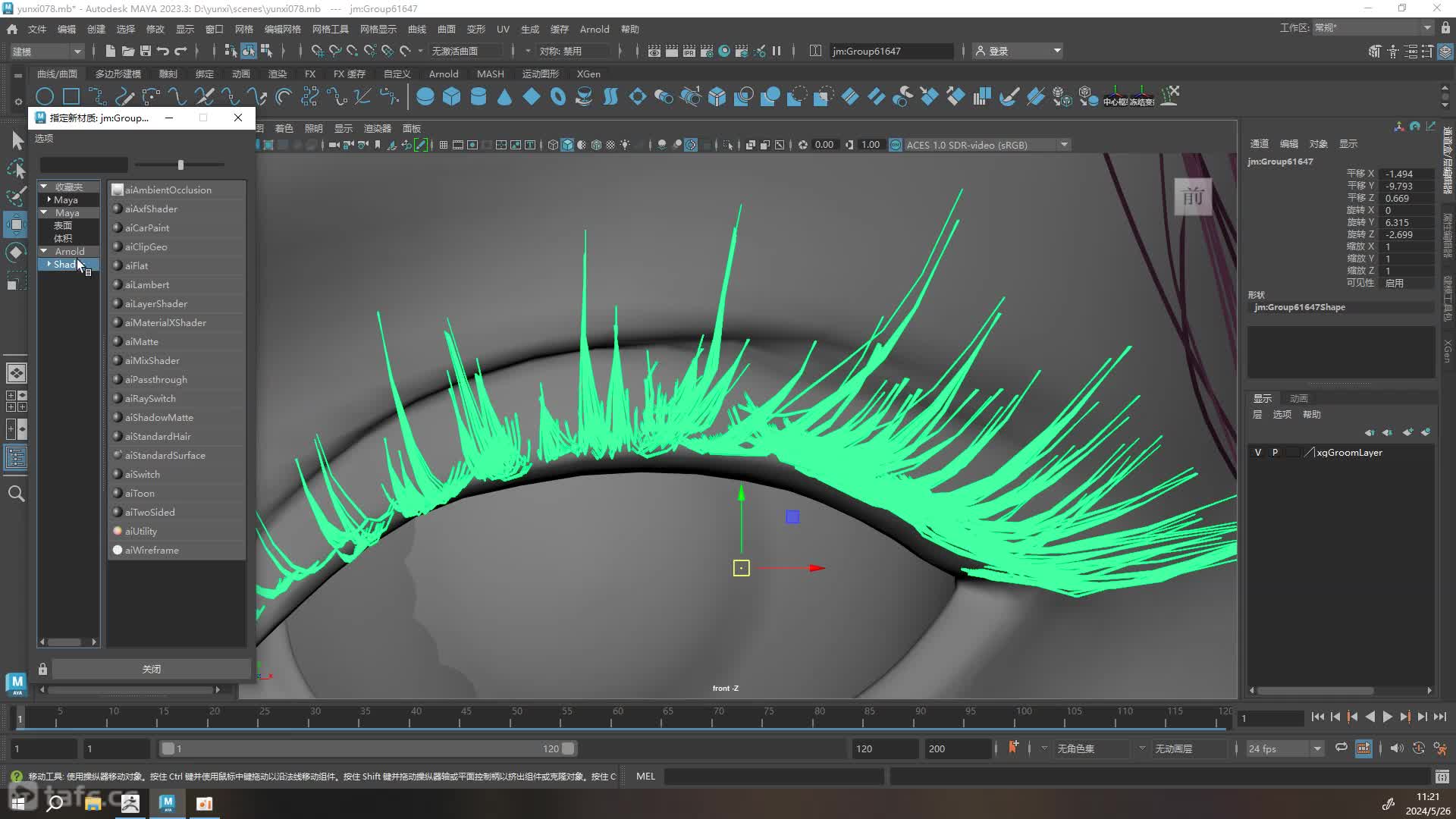1456x819 pixels.
Task: Redo the last action
Action: coord(180,51)
